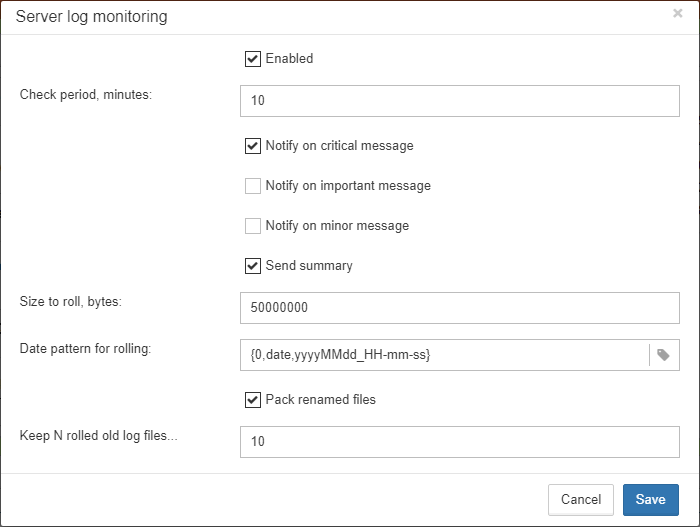
Task: Cancel the dialog changes
Action: 581,500
